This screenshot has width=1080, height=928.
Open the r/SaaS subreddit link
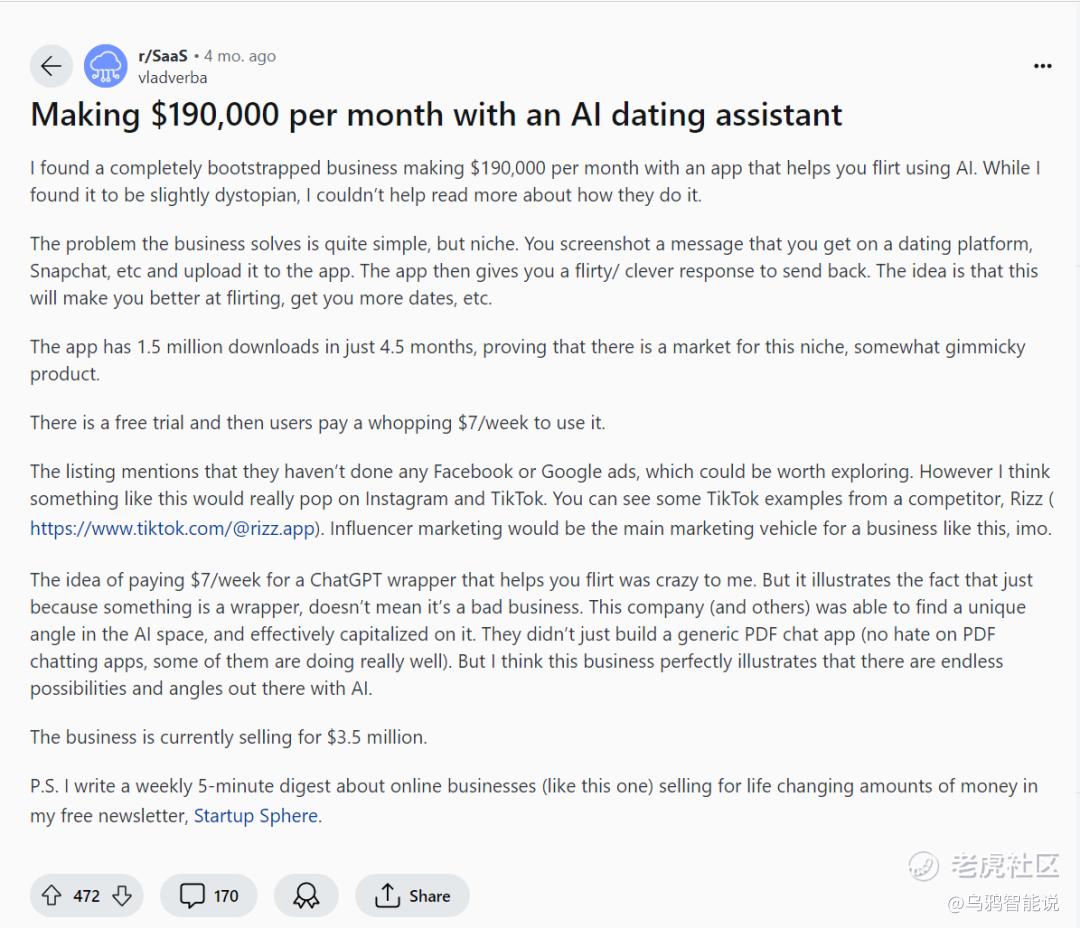point(163,56)
